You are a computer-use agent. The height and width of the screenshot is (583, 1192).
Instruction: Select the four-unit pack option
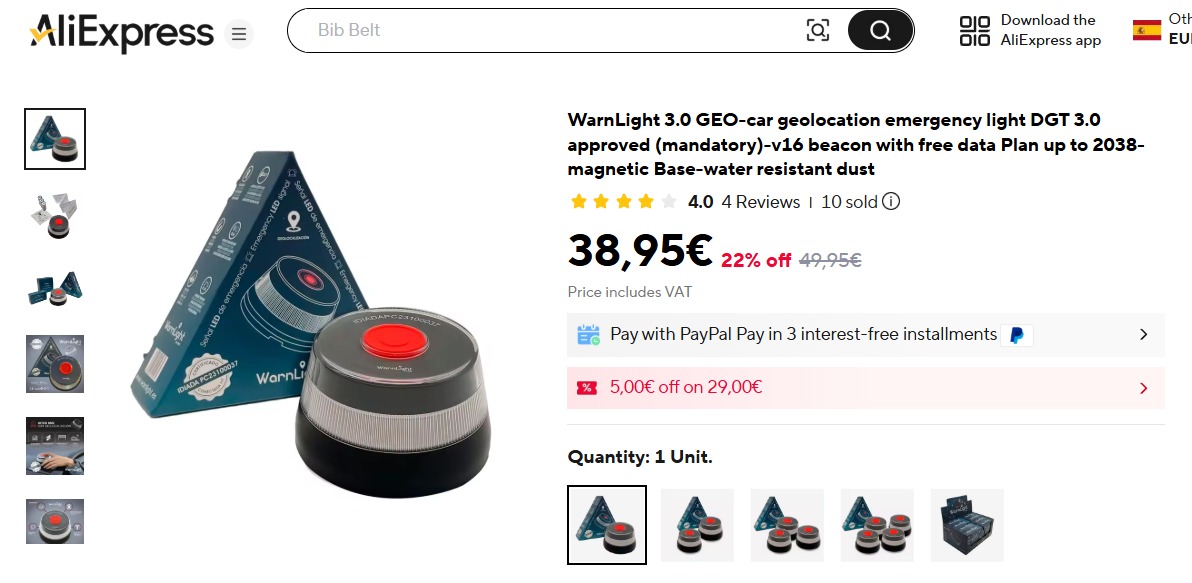click(x=877, y=525)
